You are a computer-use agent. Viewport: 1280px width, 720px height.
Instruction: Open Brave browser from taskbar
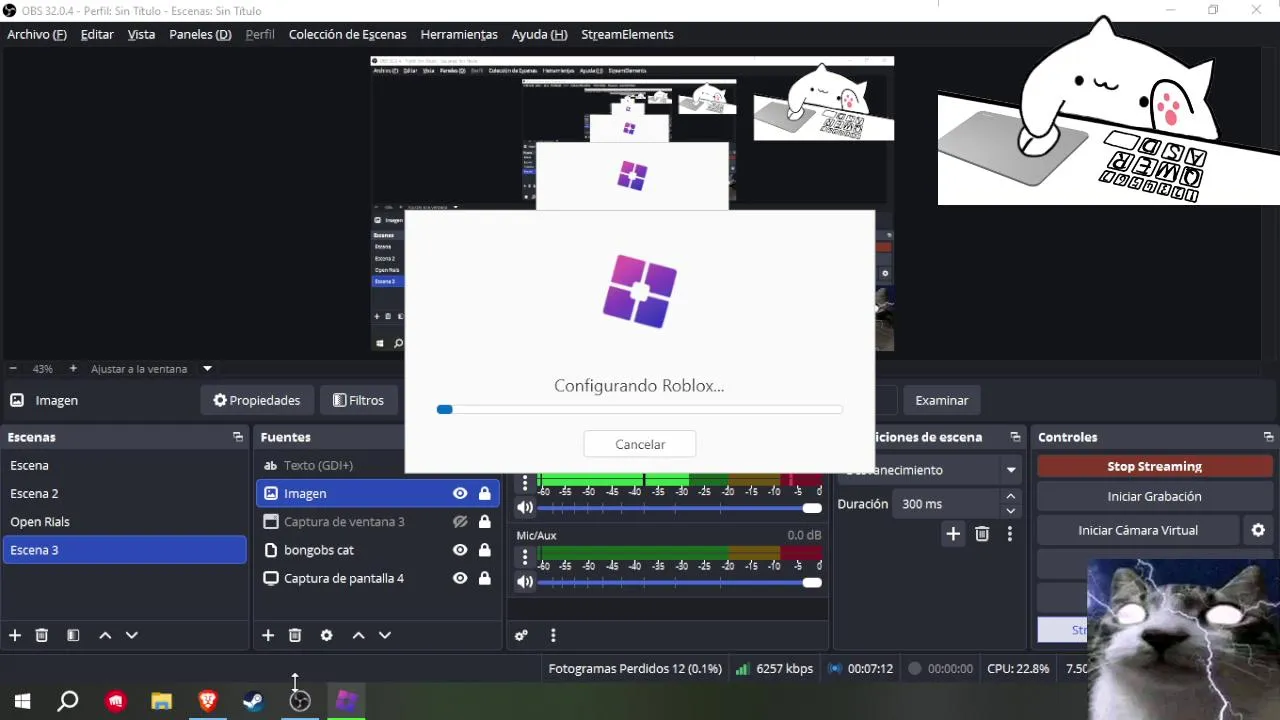(208, 701)
